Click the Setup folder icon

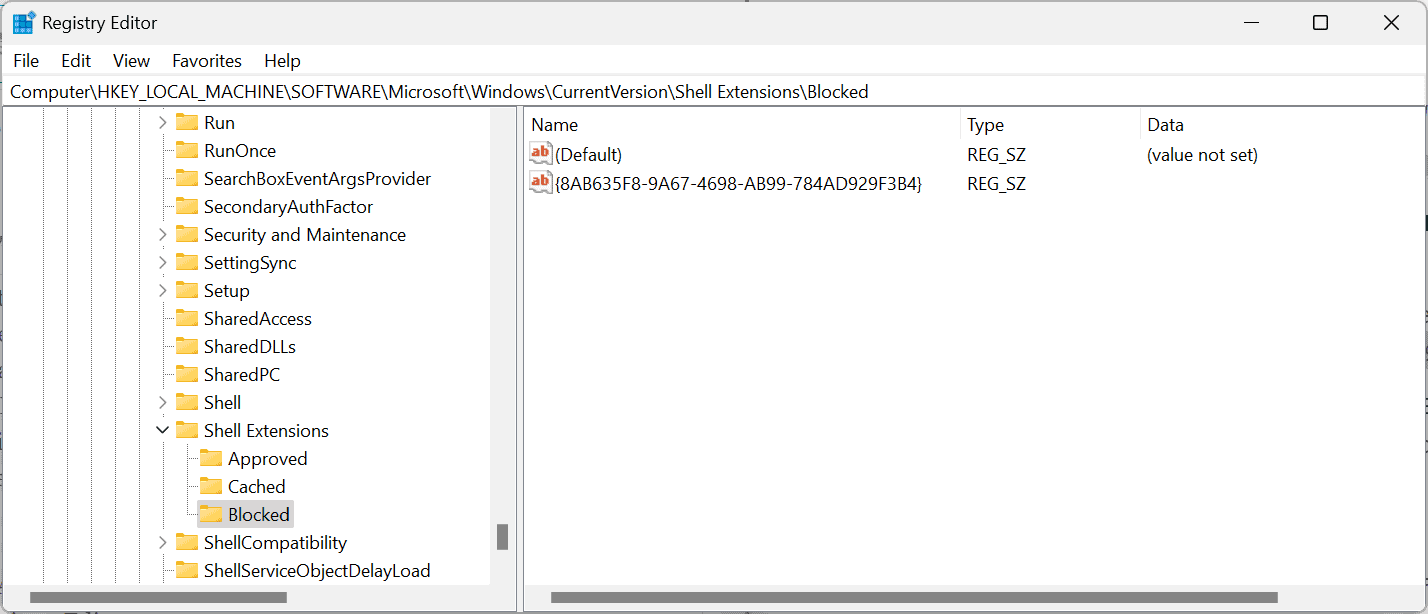coord(187,290)
